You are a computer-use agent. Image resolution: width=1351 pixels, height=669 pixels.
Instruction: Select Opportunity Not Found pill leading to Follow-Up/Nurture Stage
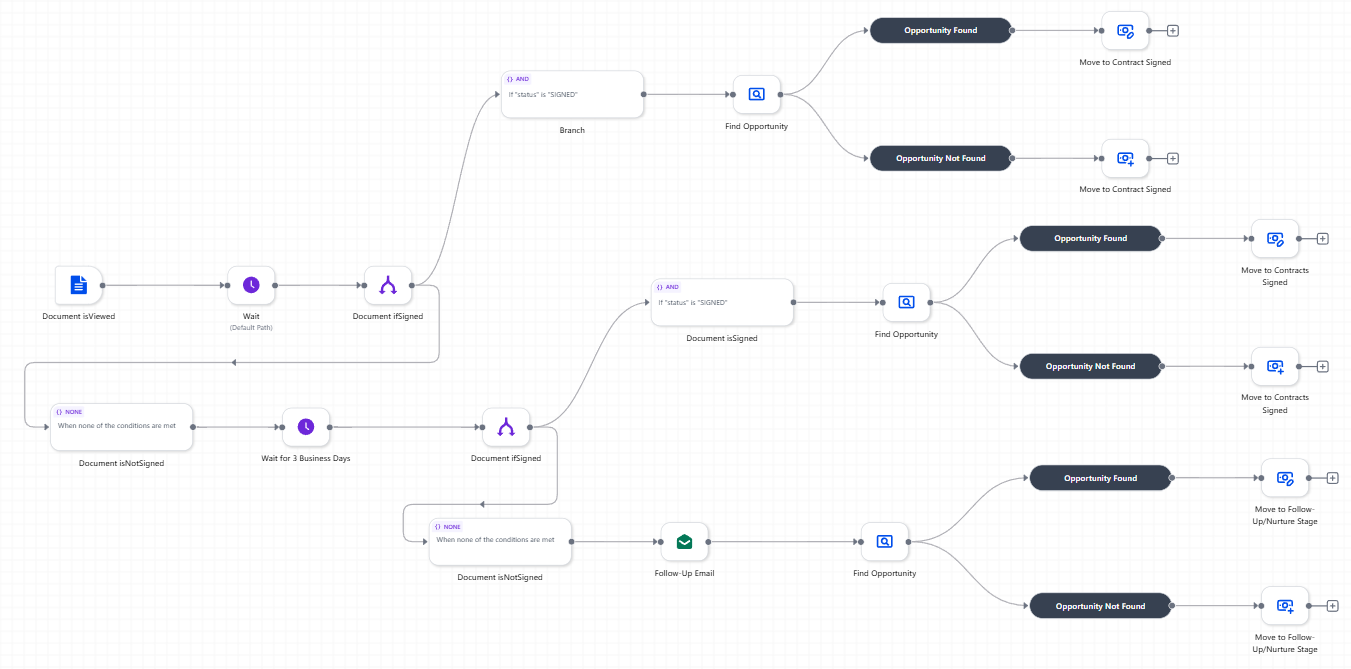point(1101,606)
